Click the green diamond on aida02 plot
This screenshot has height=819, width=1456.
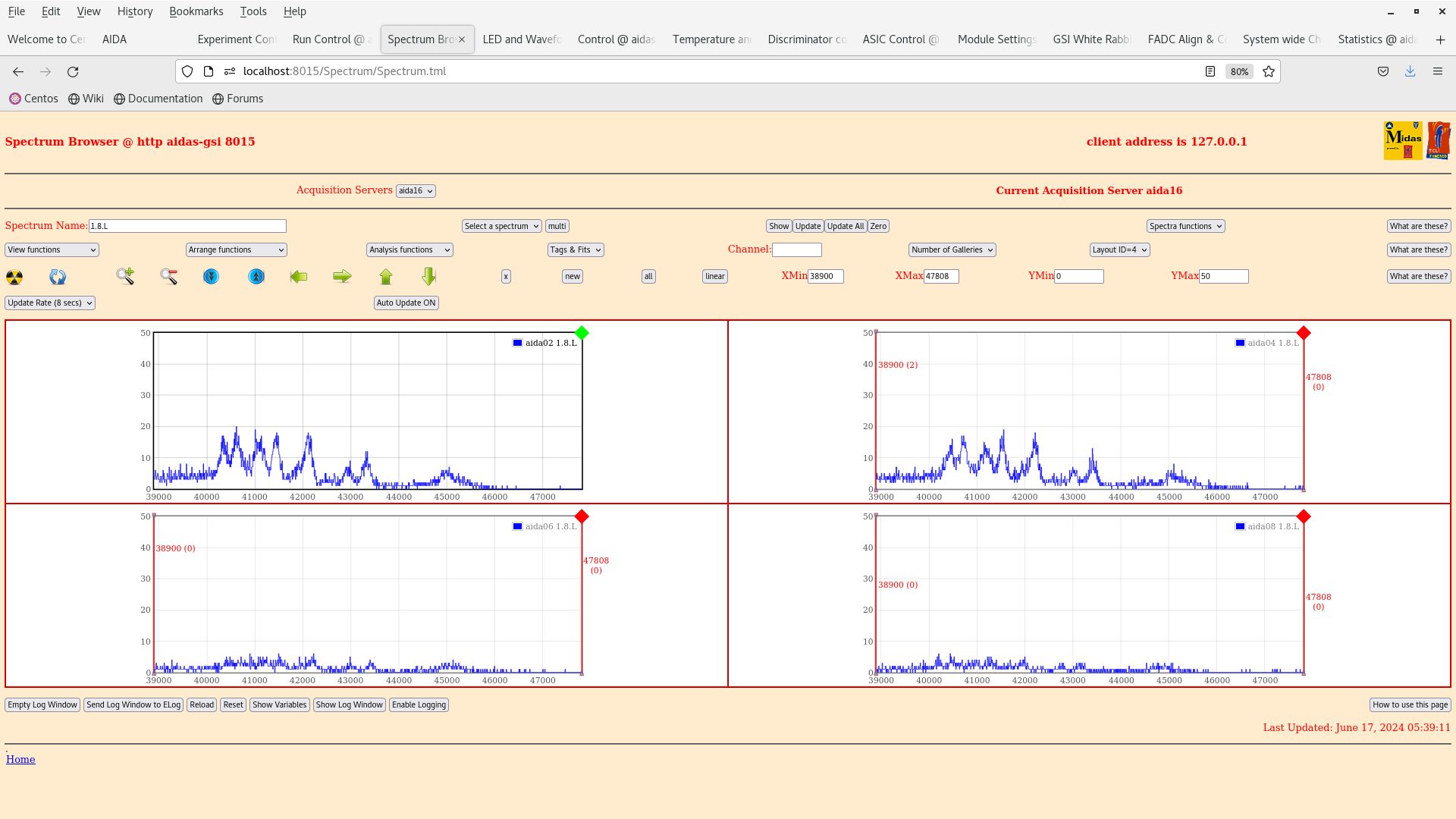(x=582, y=333)
